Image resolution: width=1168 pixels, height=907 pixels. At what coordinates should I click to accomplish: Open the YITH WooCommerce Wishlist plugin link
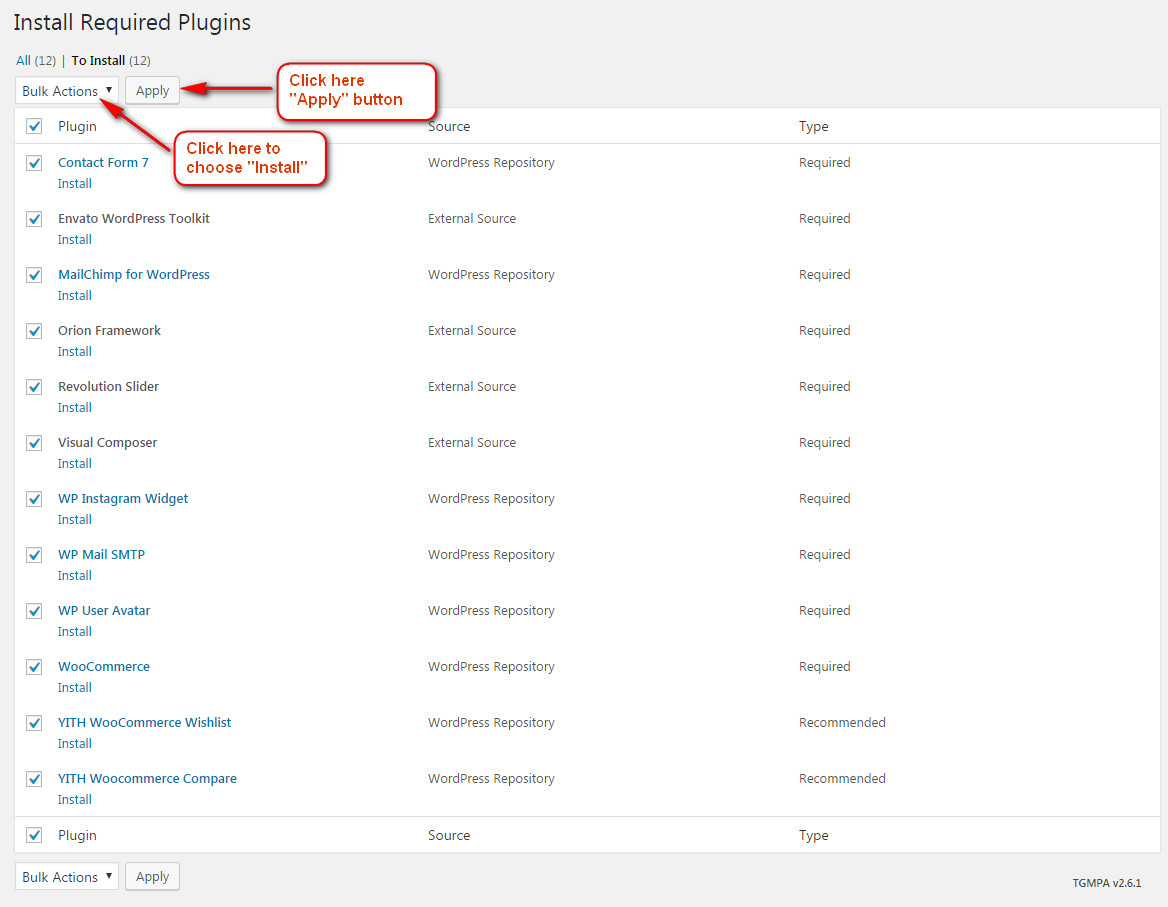point(145,722)
